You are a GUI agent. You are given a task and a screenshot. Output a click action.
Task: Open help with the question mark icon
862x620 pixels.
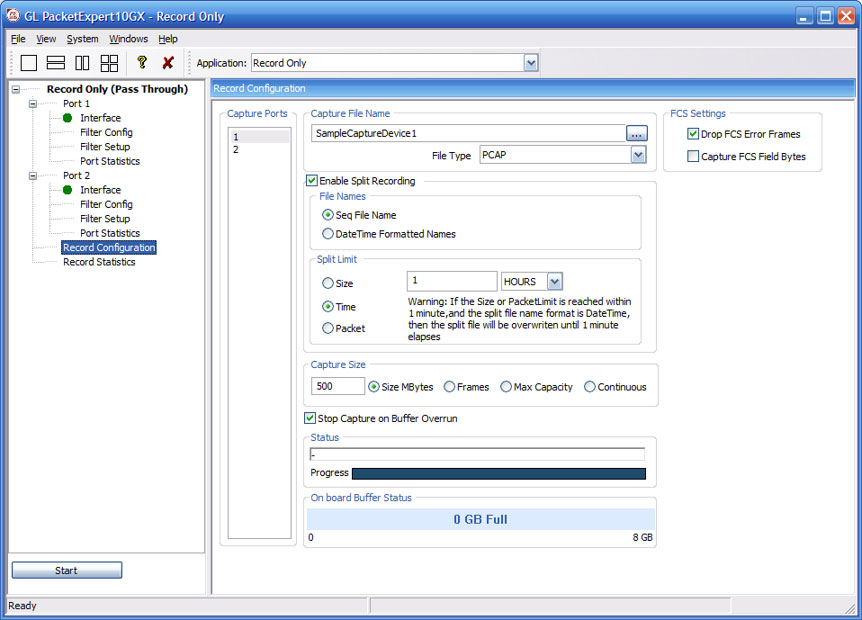[142, 62]
